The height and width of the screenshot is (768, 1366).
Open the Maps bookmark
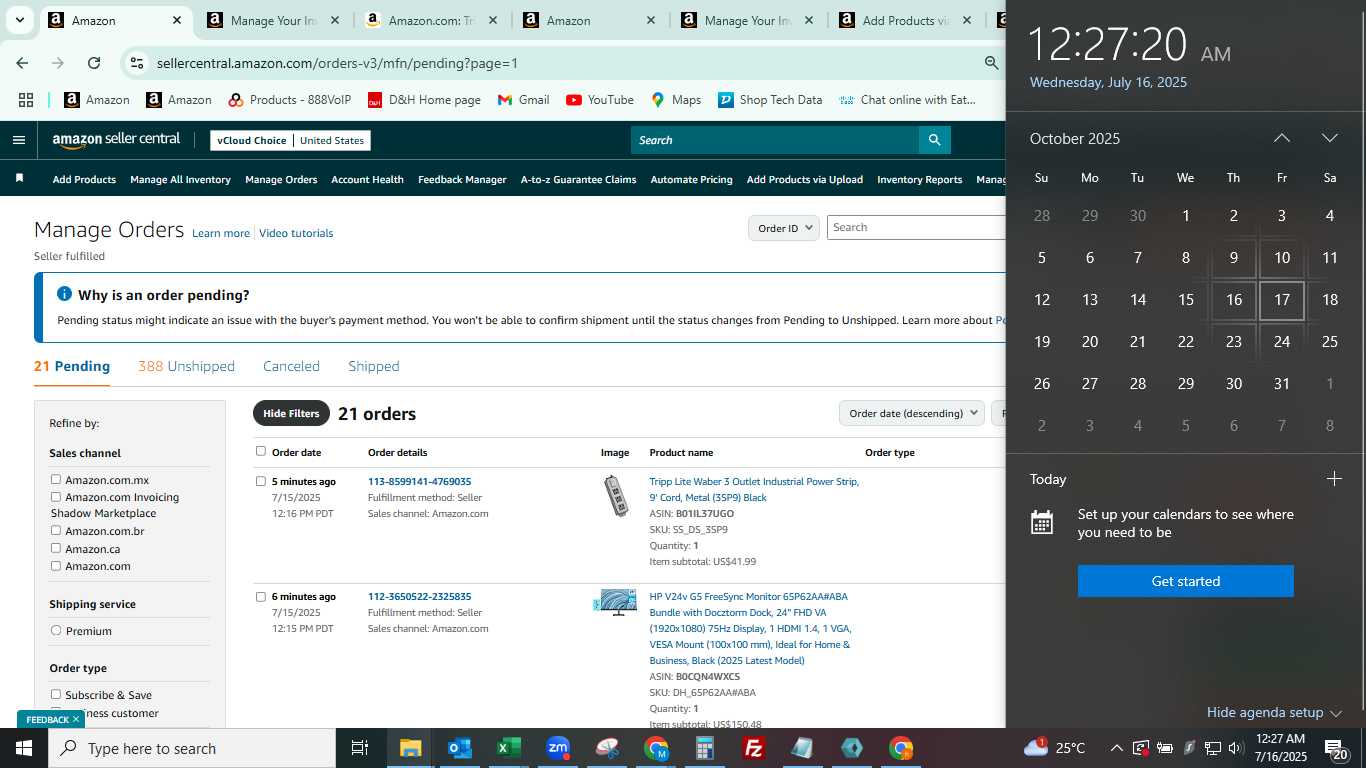[676, 100]
